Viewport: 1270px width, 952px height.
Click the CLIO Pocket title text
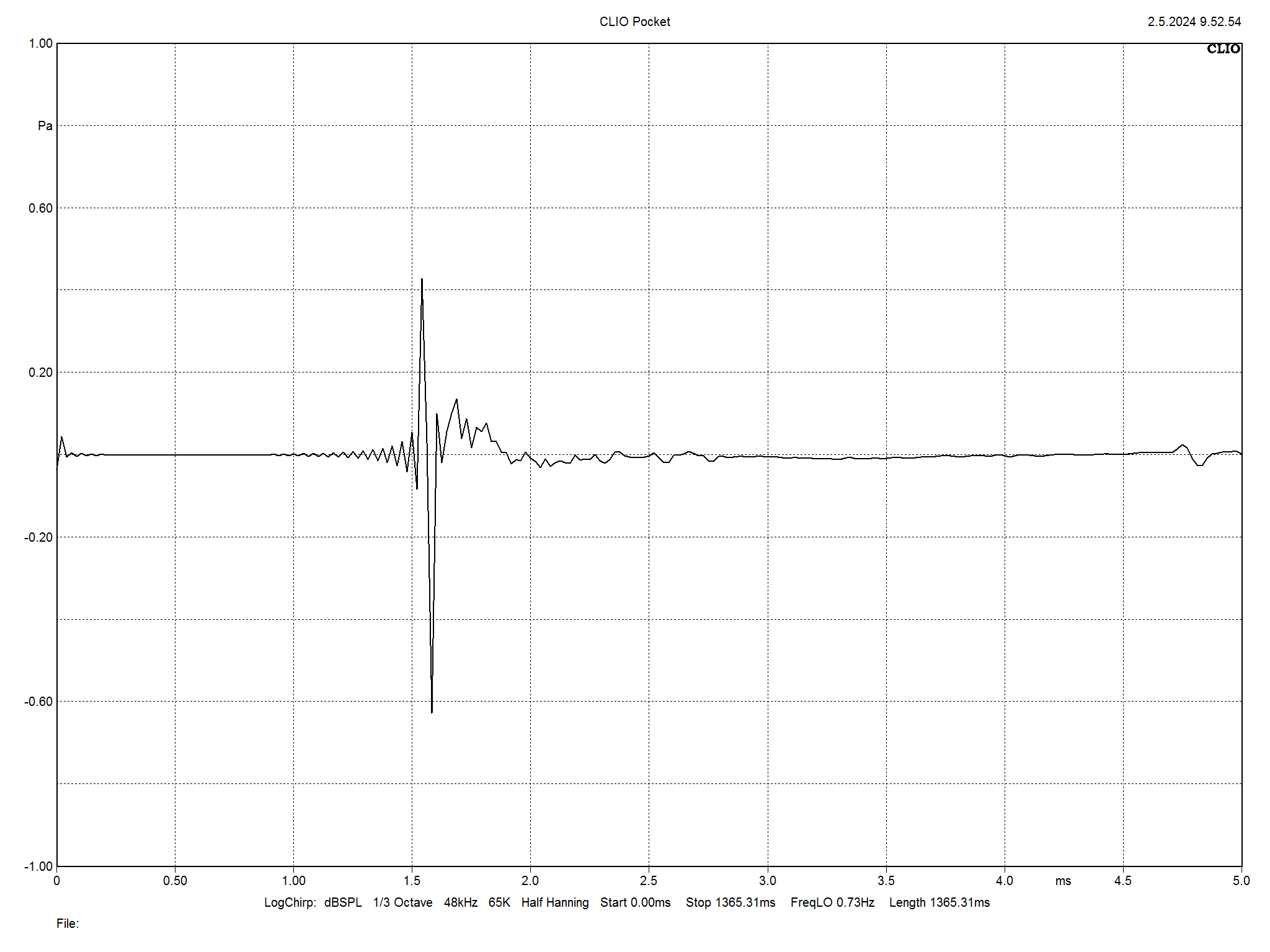[x=634, y=22]
